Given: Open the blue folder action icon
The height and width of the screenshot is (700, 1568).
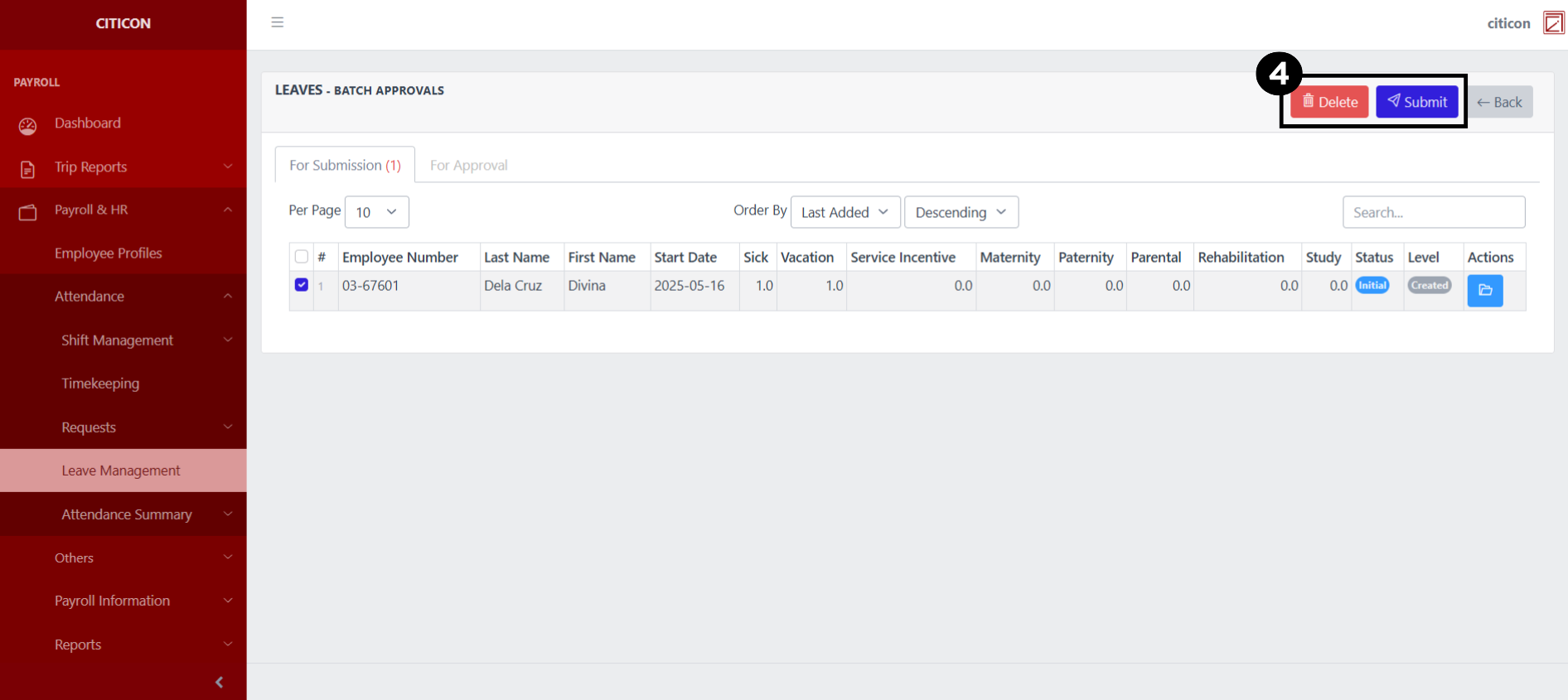Looking at the screenshot, I should 1484,291.
